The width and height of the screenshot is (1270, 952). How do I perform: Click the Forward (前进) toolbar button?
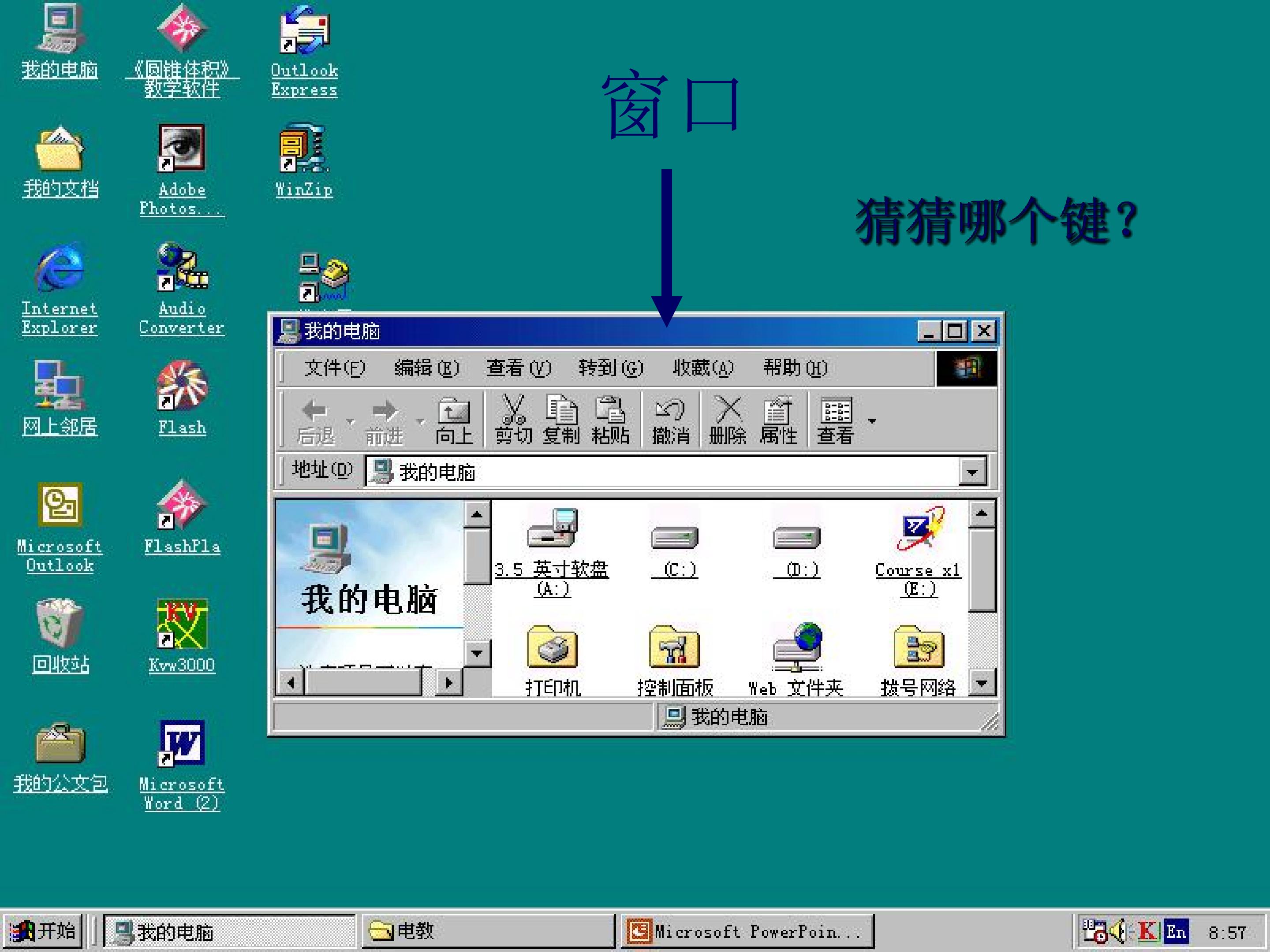[385, 421]
